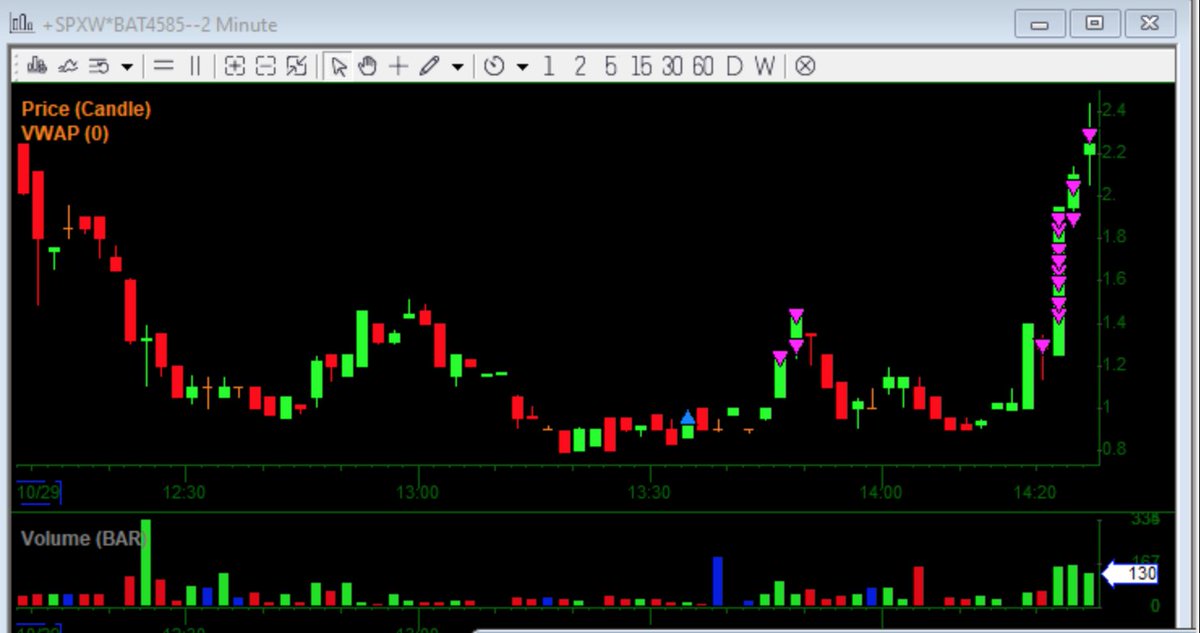Image resolution: width=1200 pixels, height=633 pixels.
Task: Click the 0.8 price axis label
Action: click(x=1114, y=449)
